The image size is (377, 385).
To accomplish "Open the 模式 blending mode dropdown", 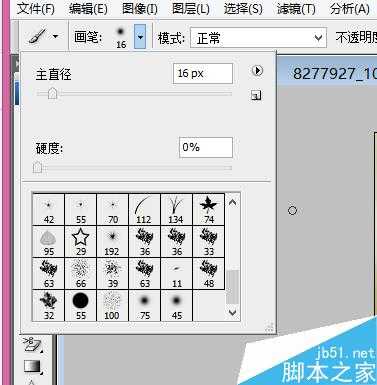I will [x=258, y=38].
